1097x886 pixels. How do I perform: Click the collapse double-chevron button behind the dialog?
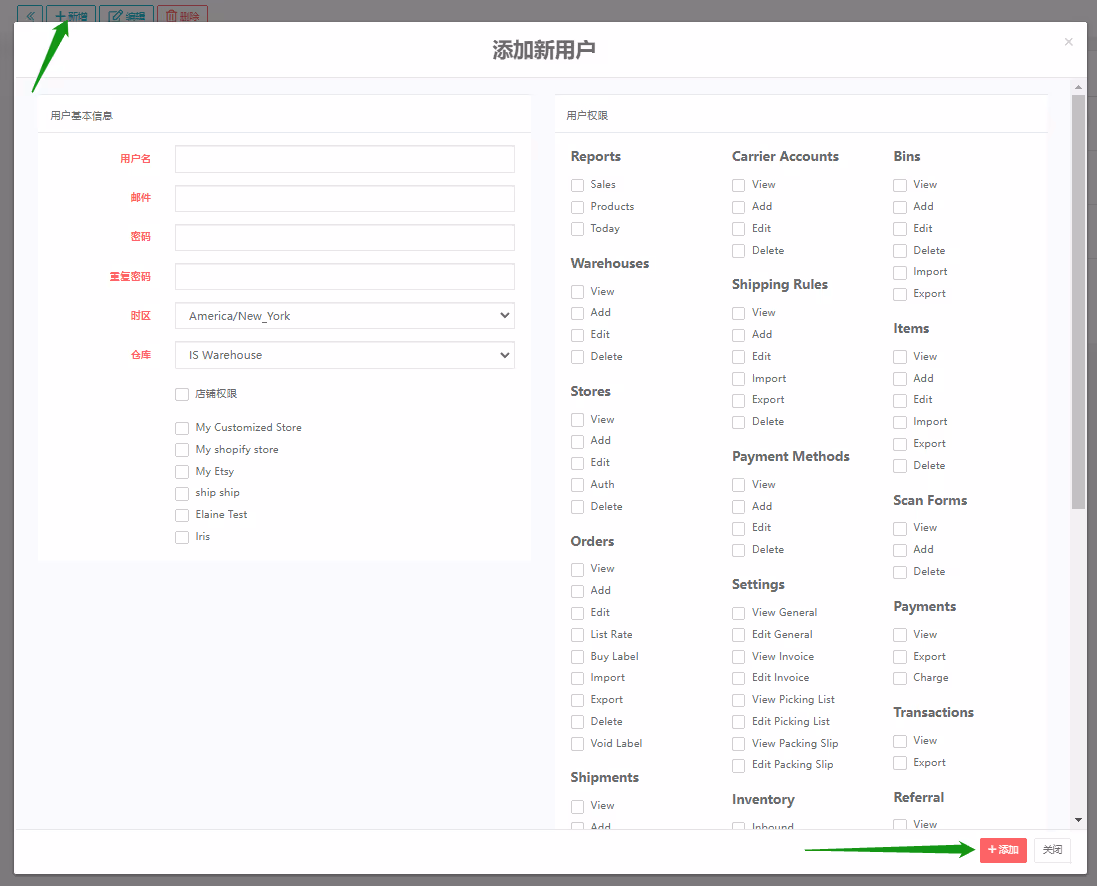[x=30, y=15]
